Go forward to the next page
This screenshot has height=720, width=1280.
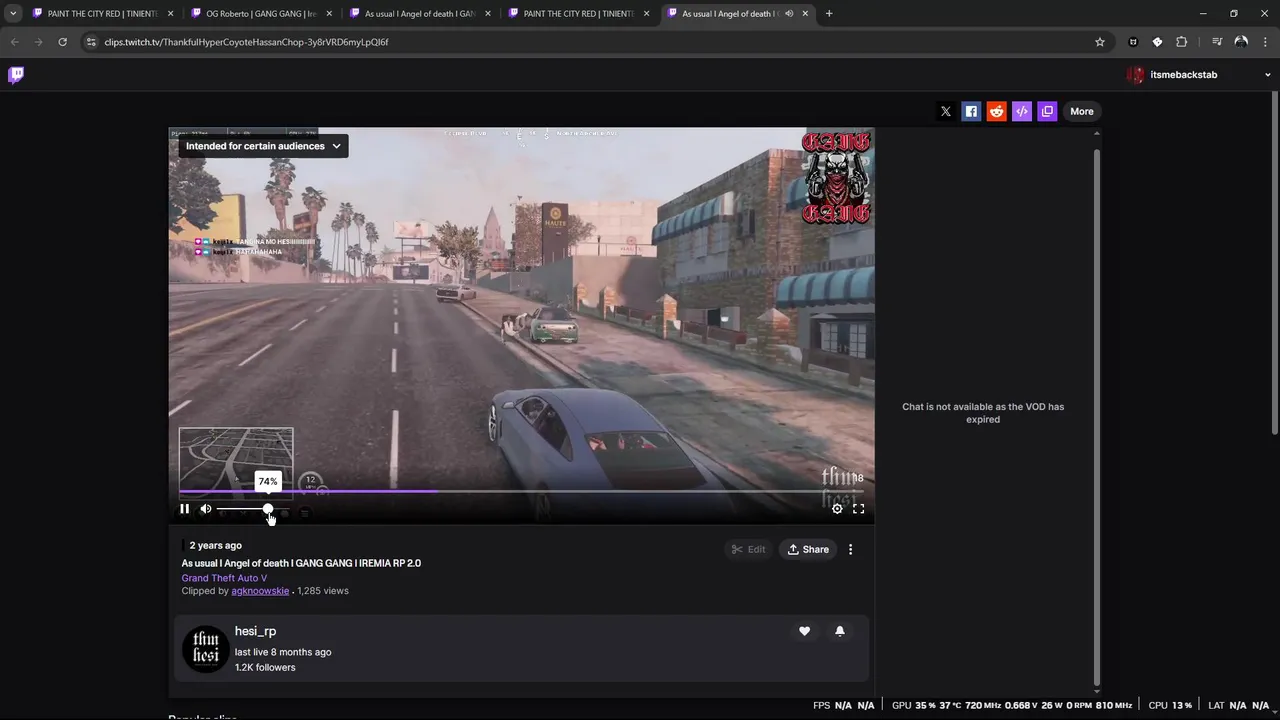[38, 42]
